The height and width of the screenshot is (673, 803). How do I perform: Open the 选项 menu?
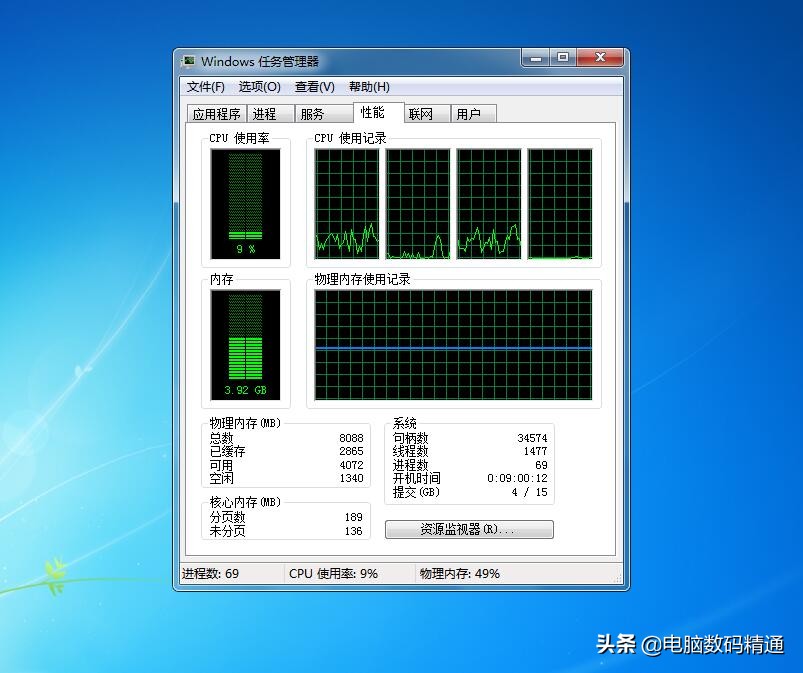tap(259, 87)
